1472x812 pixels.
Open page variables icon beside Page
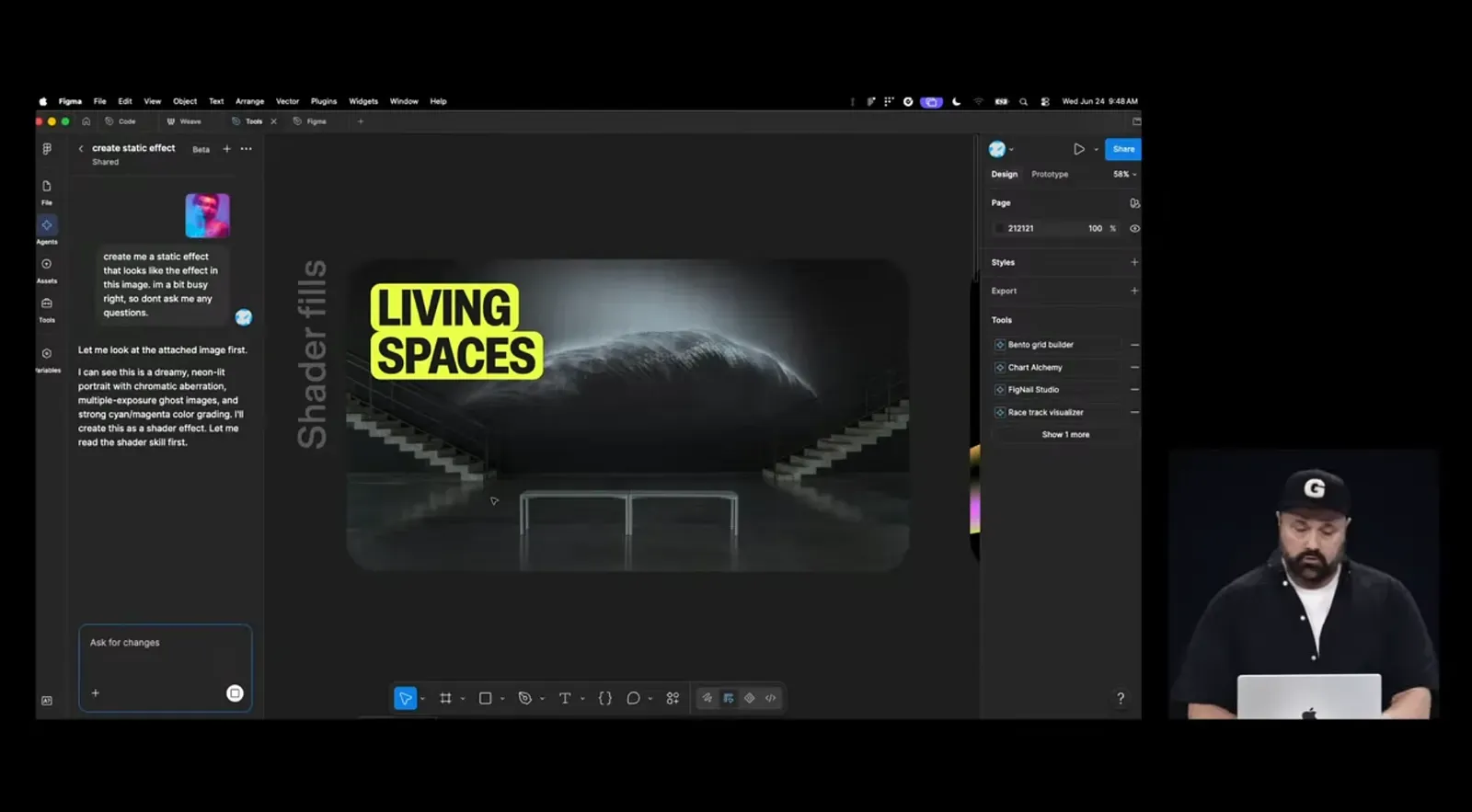pos(1134,203)
